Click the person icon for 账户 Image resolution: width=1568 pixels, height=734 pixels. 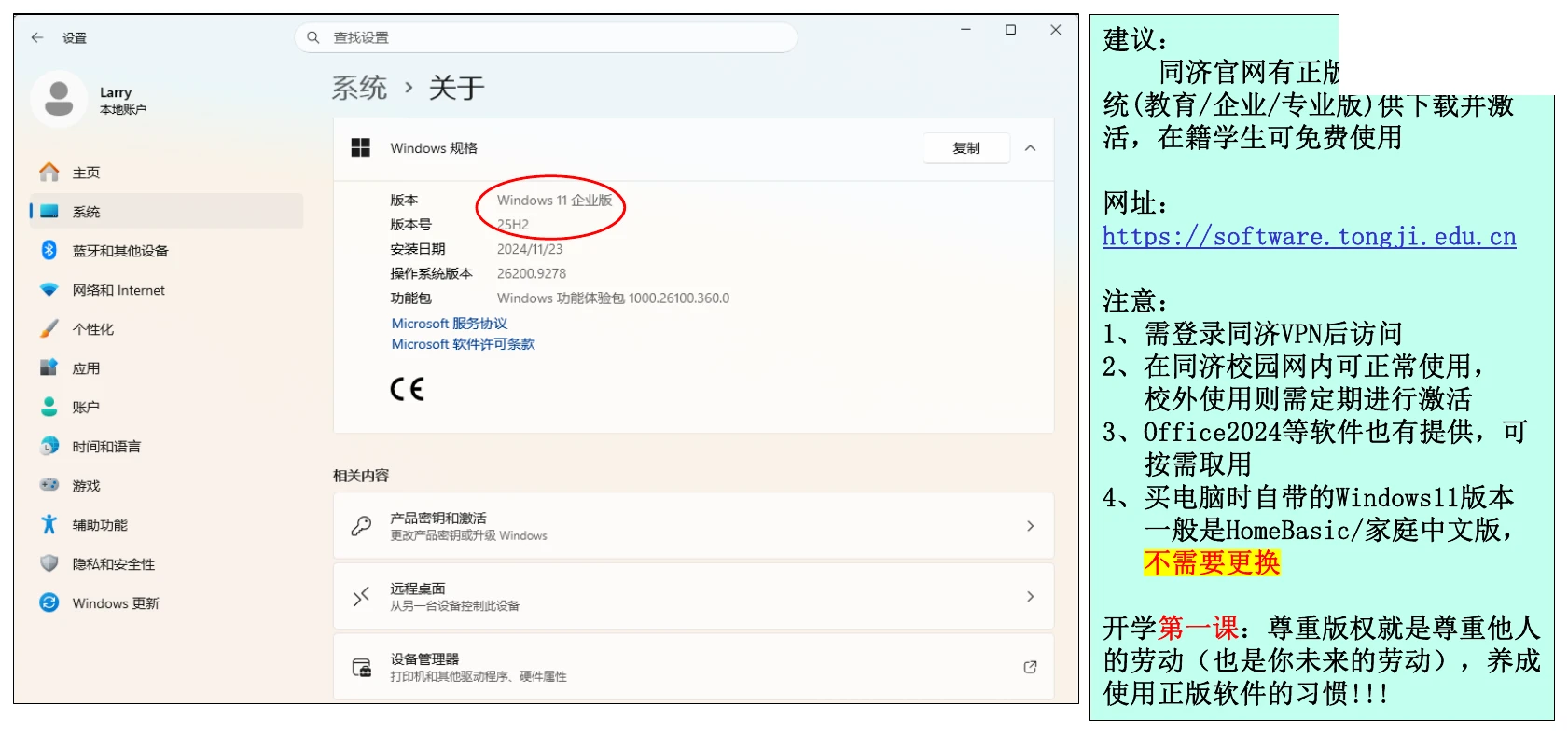pos(49,407)
